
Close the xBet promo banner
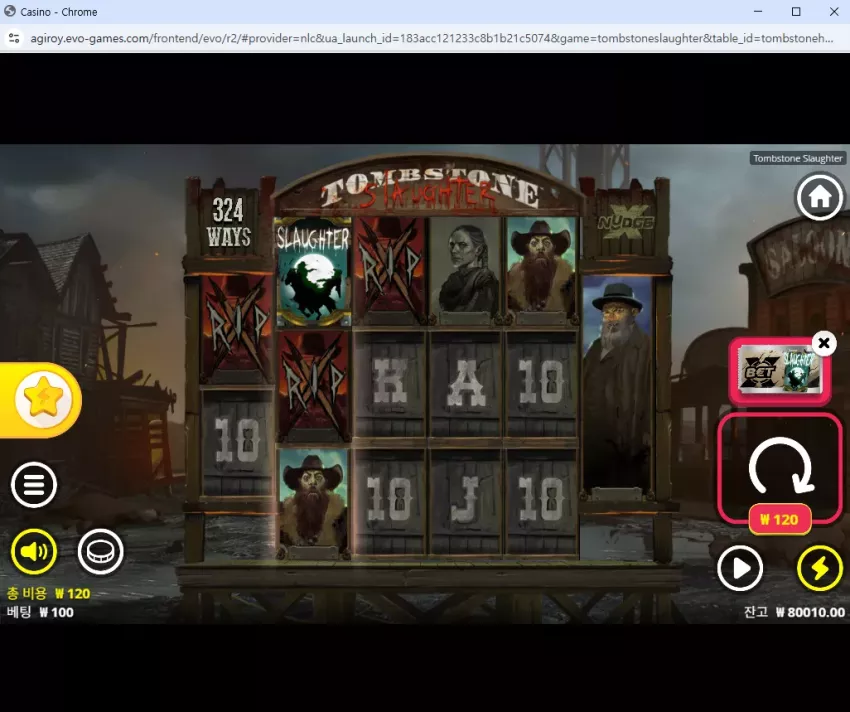824,343
